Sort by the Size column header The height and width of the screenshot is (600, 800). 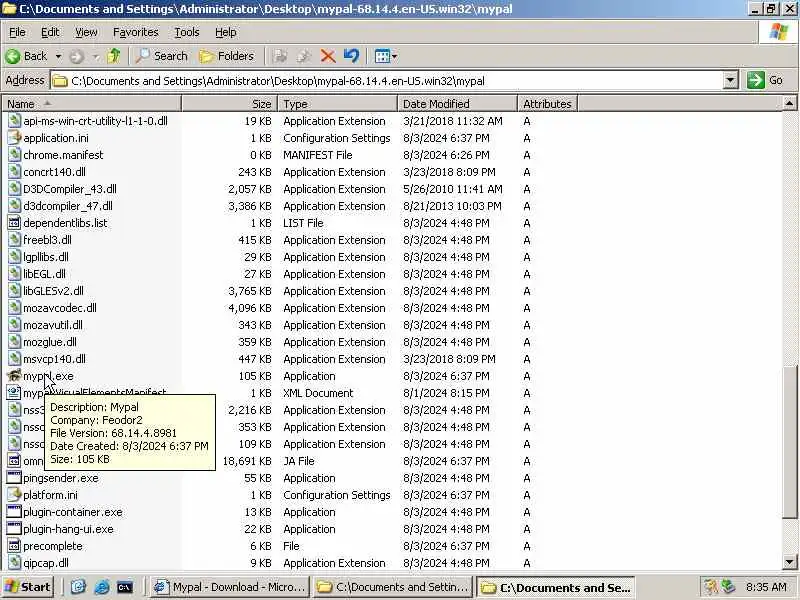pos(229,104)
